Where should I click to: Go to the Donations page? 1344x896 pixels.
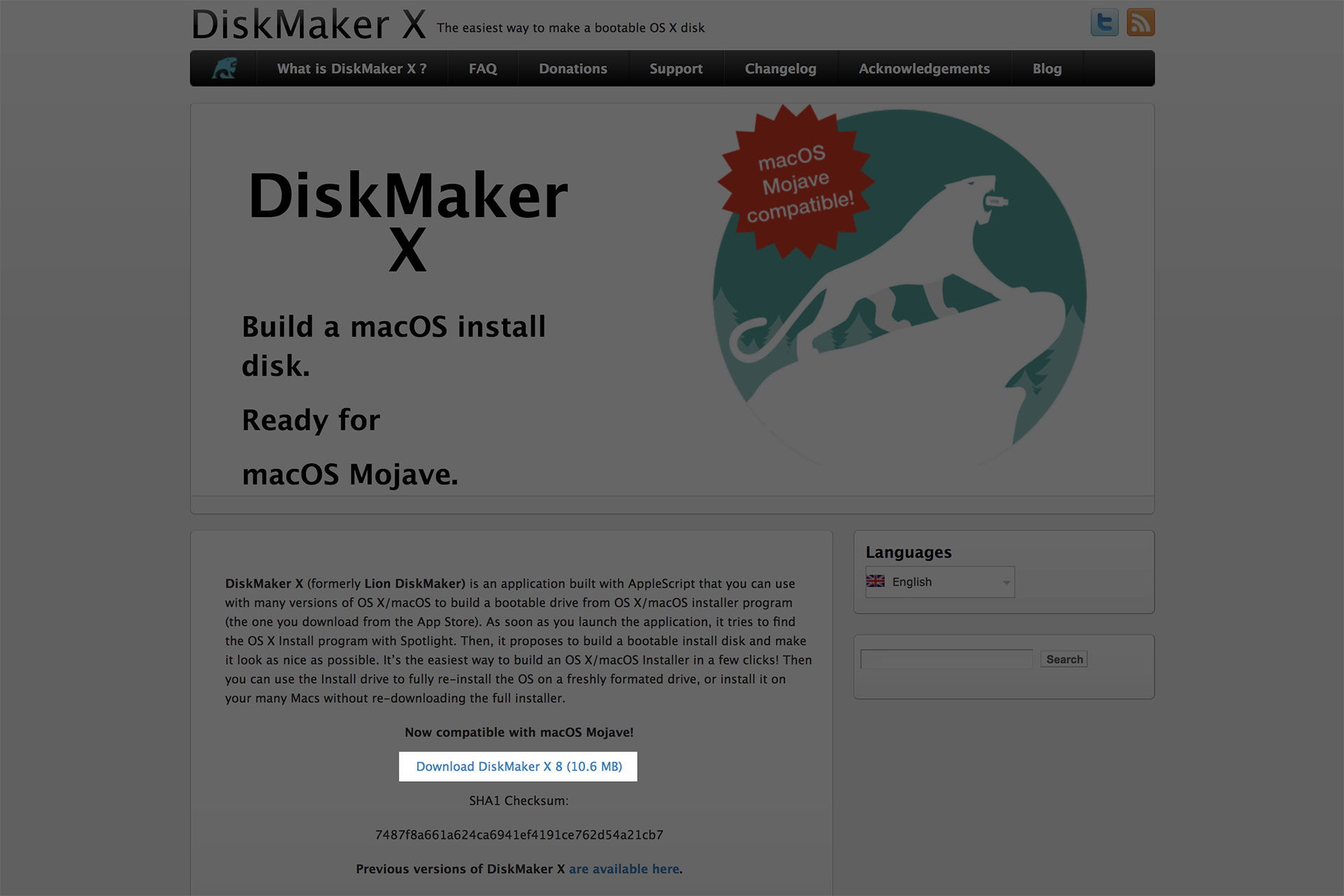coord(573,69)
